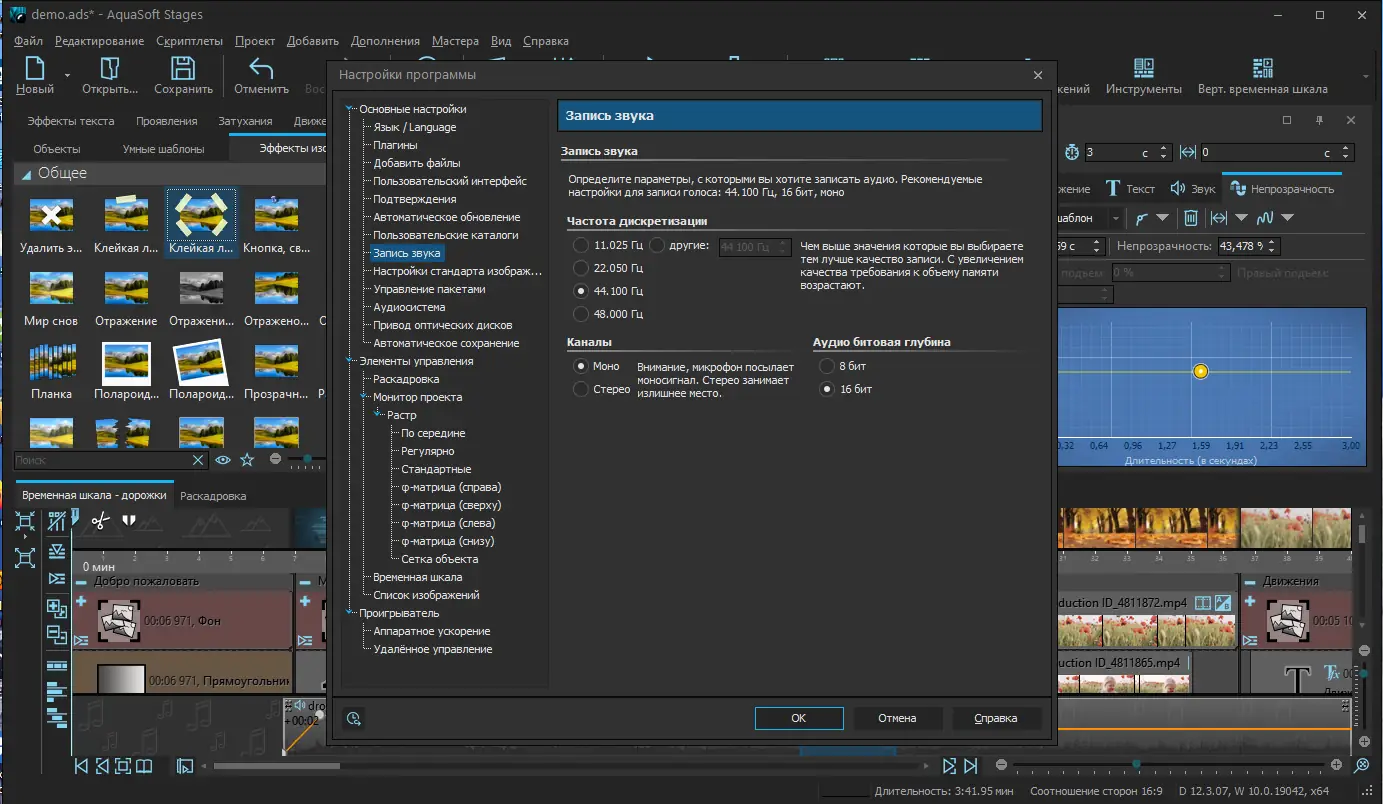Image resolution: width=1383 pixels, height=804 pixels.
Task: Select the Stereo channel option
Action: click(x=580, y=389)
